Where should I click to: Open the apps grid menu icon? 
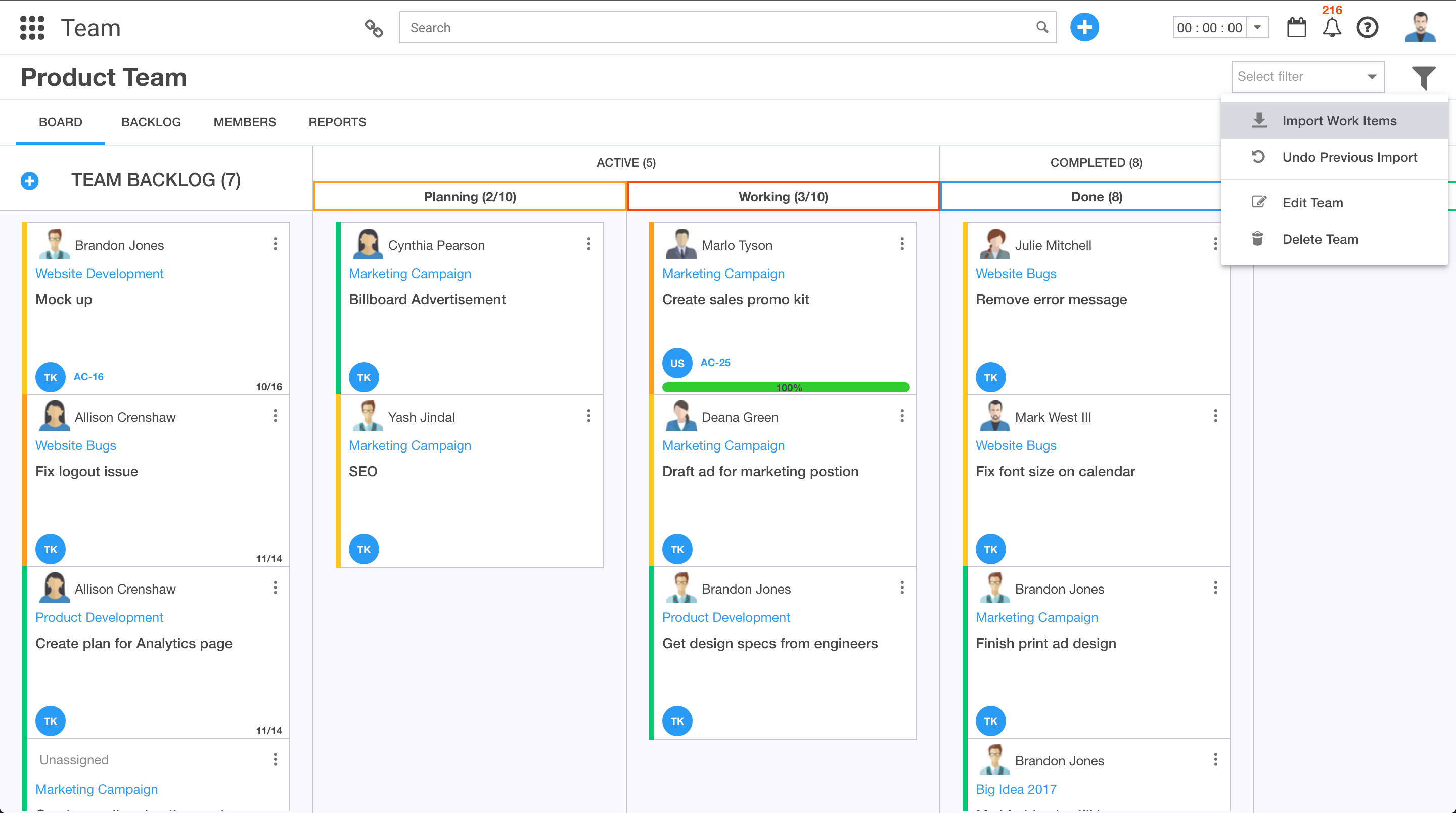(32, 28)
